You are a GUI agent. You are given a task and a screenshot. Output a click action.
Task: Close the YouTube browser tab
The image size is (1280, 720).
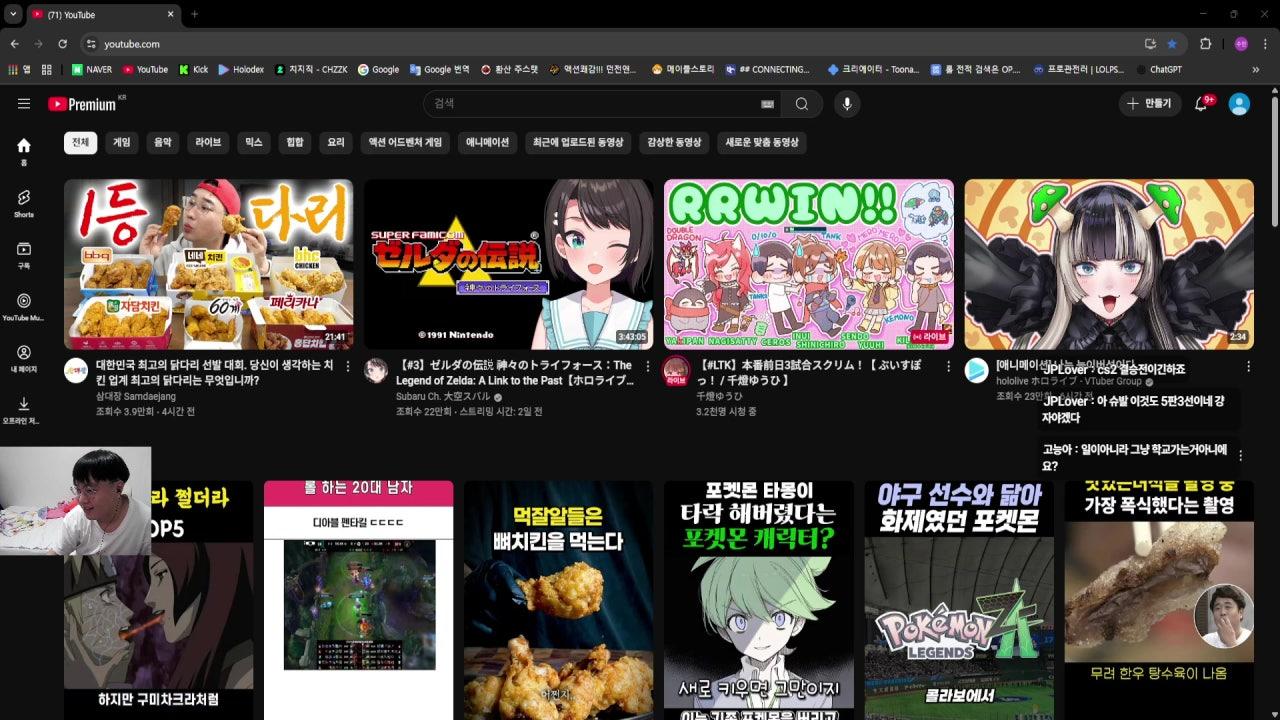pos(170,14)
